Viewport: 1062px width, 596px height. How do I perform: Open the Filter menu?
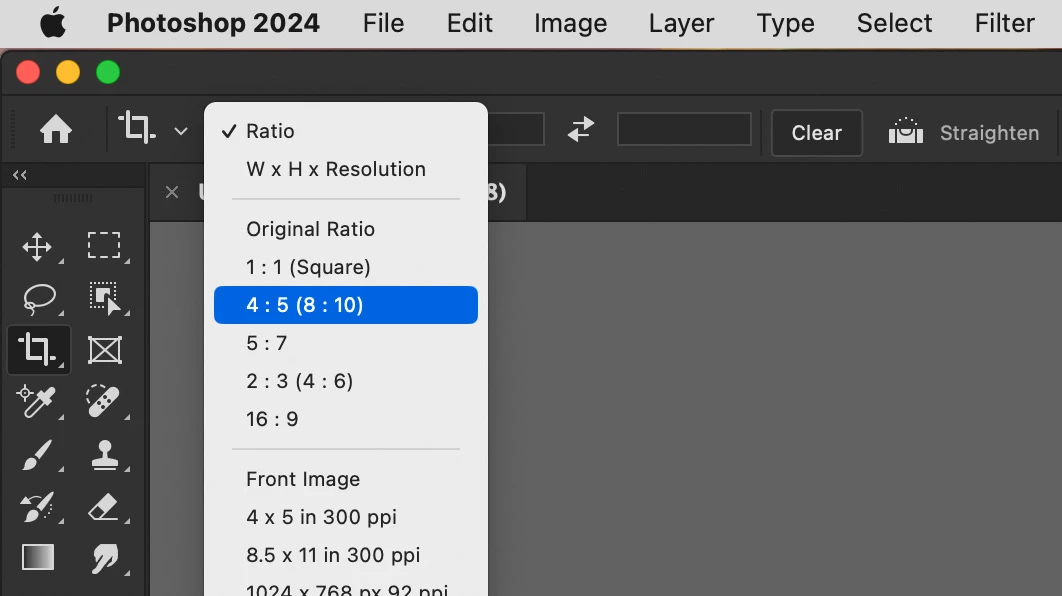tap(1004, 23)
